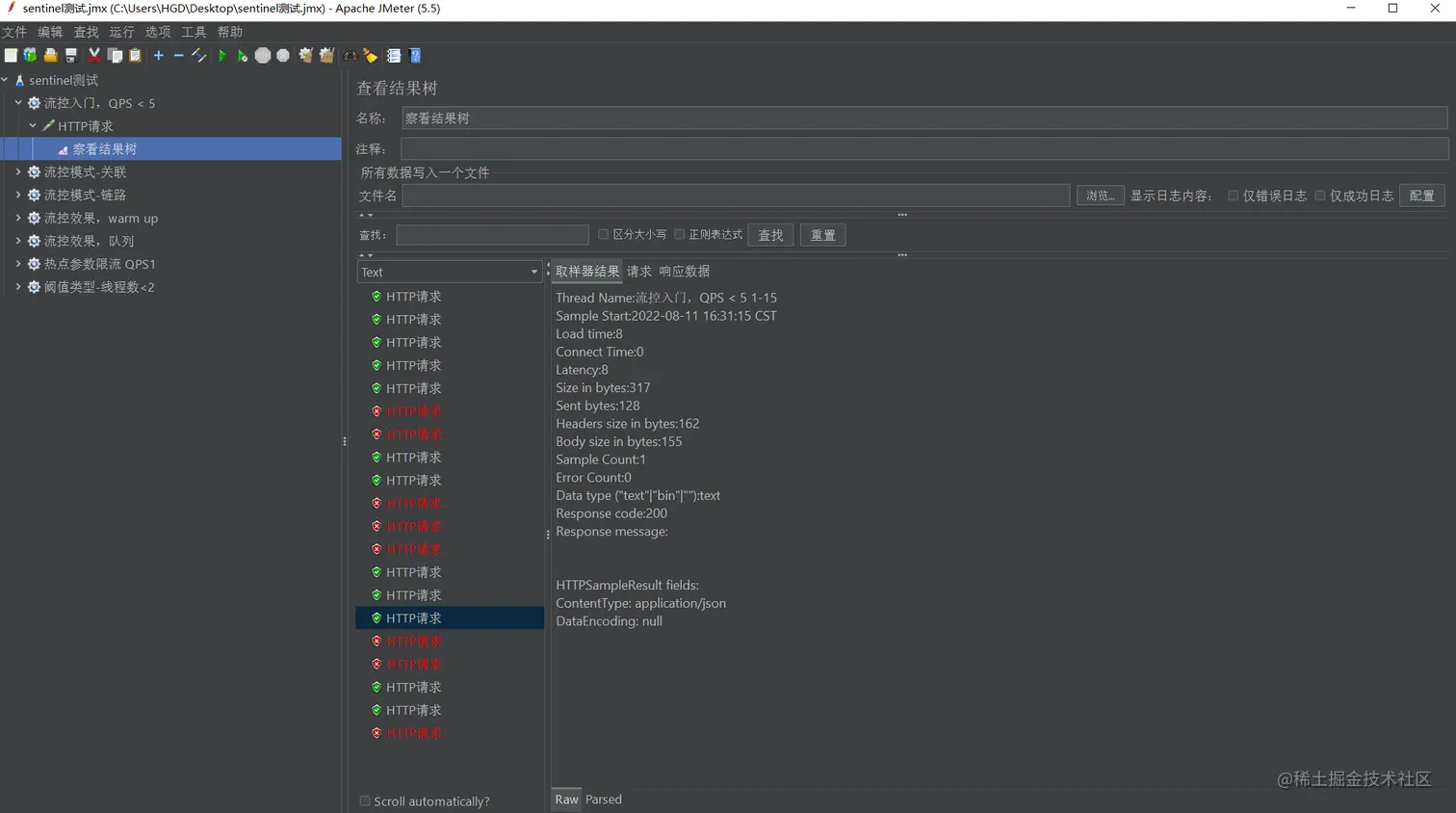
Task: Expand the 流控效果, warm up node
Action: [x=18, y=218]
